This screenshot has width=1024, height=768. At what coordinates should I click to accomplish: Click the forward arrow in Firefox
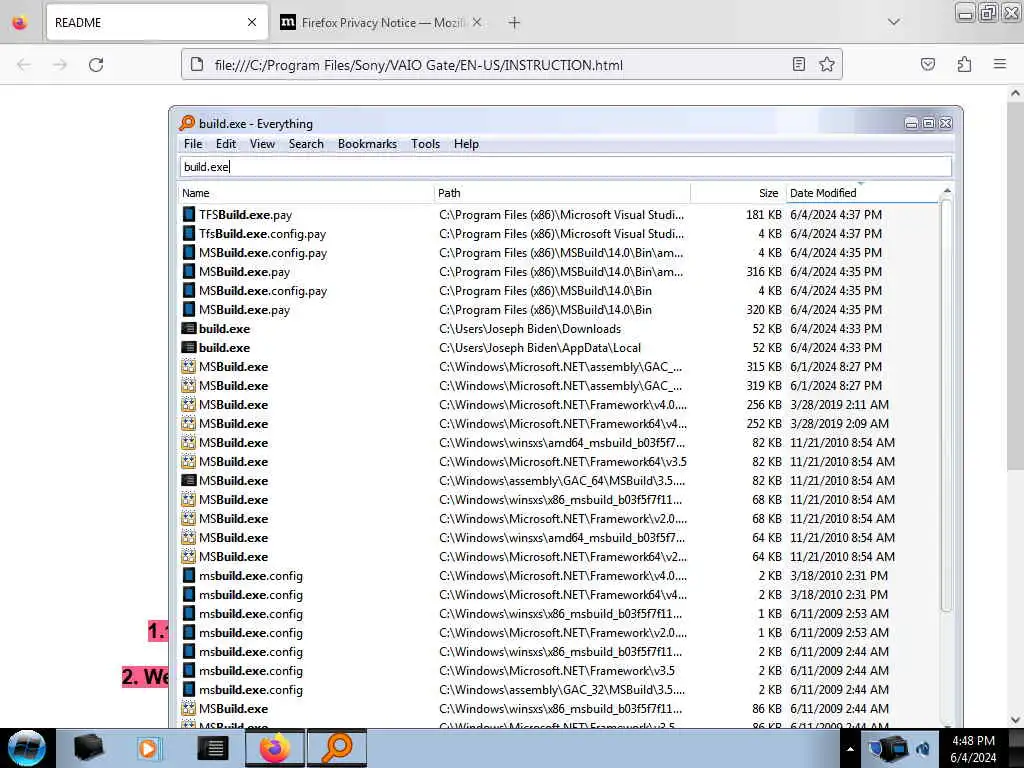click(60, 65)
